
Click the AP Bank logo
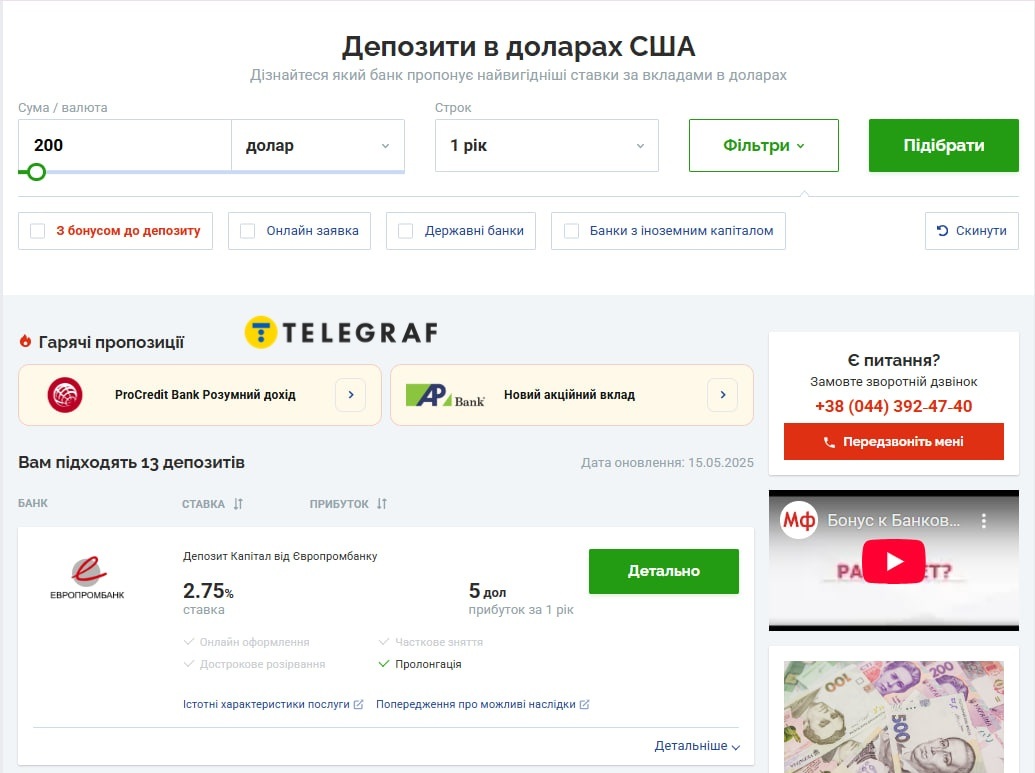click(x=445, y=395)
